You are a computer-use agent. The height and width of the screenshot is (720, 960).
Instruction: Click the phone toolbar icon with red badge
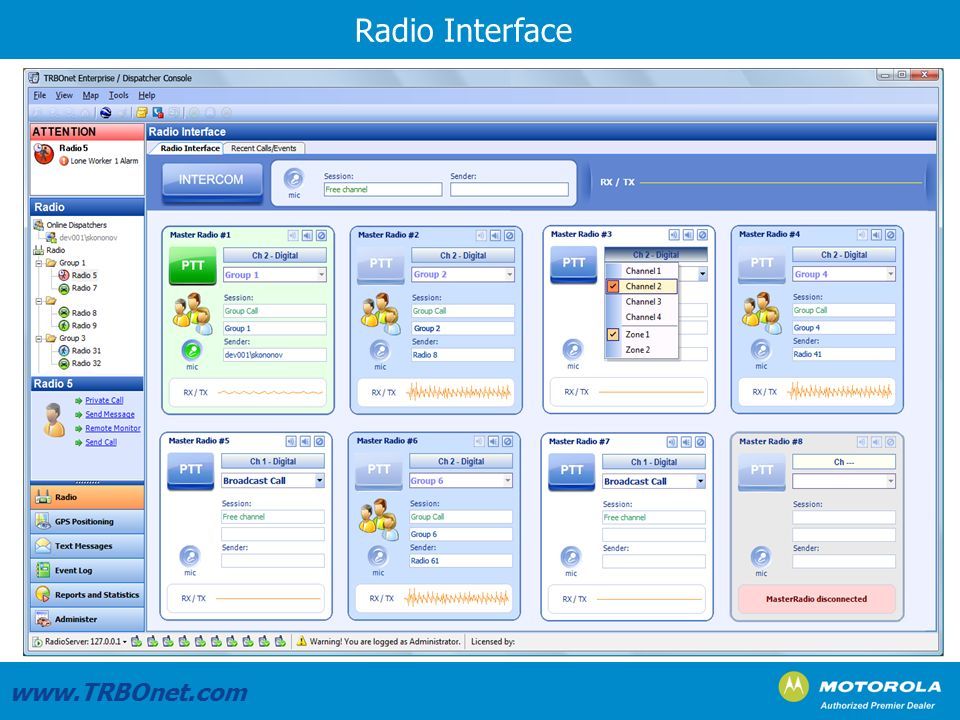pyautogui.click(x=158, y=113)
